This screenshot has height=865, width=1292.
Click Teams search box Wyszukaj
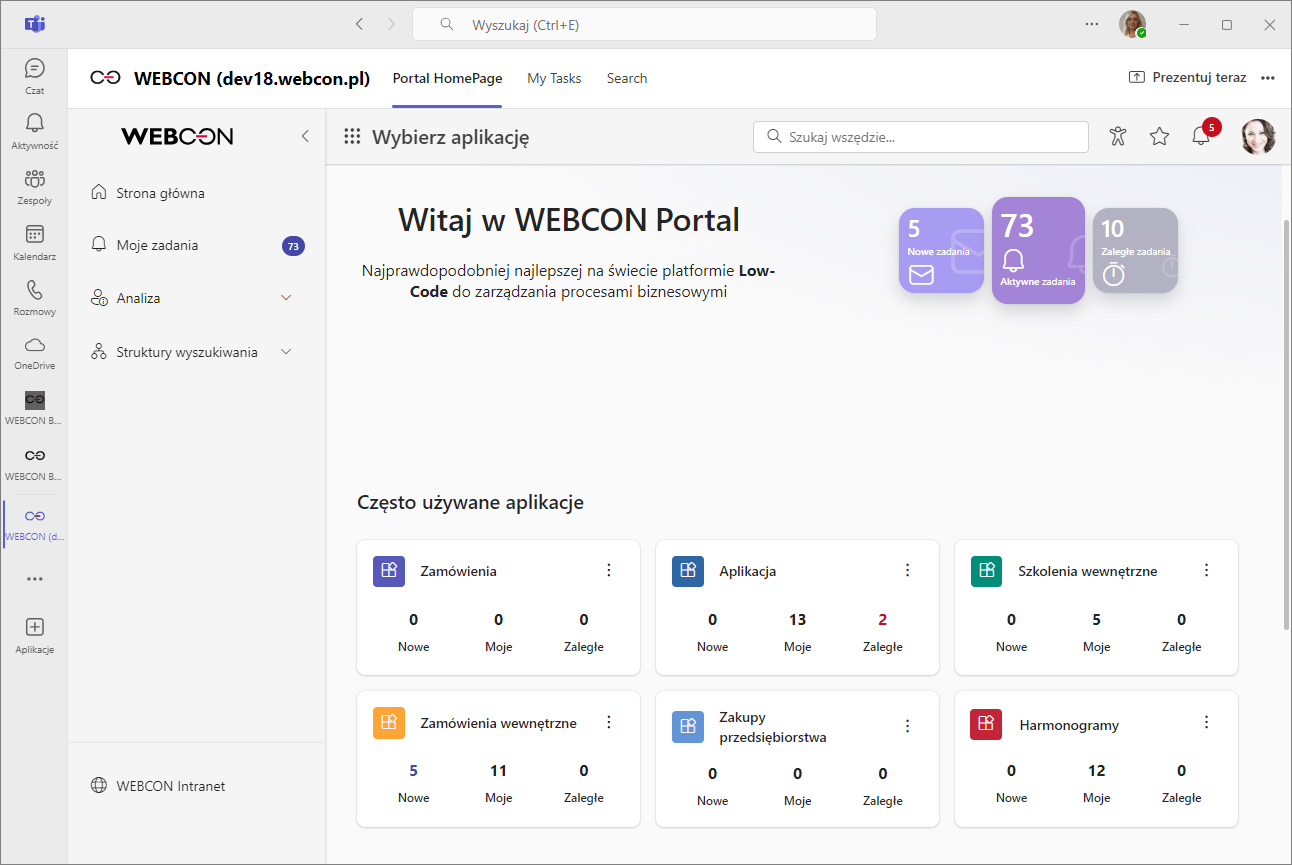pos(644,24)
